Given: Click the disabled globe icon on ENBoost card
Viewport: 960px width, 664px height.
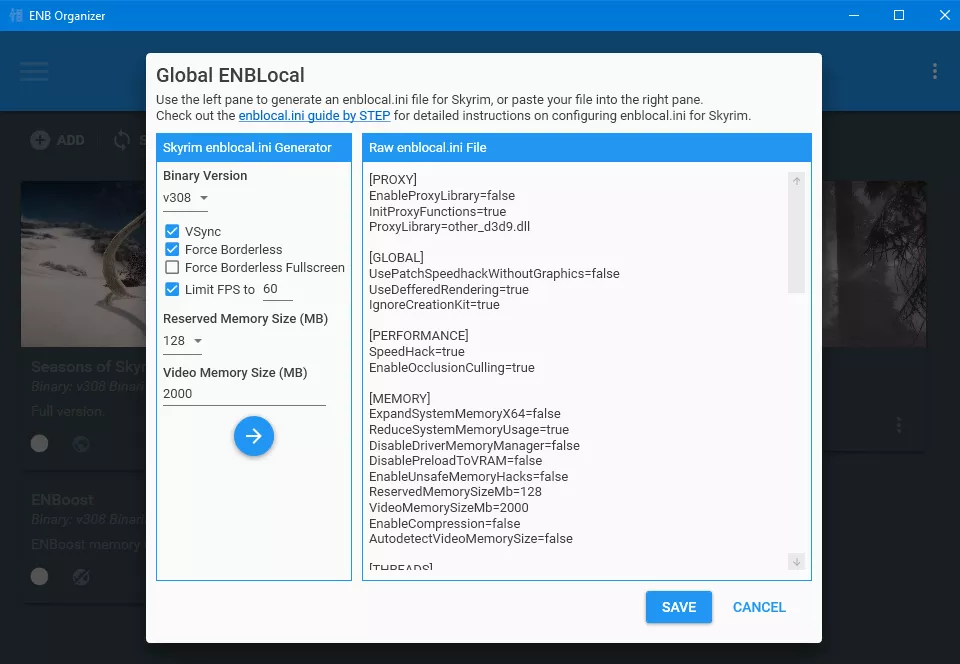Looking at the screenshot, I should pyautogui.click(x=81, y=576).
